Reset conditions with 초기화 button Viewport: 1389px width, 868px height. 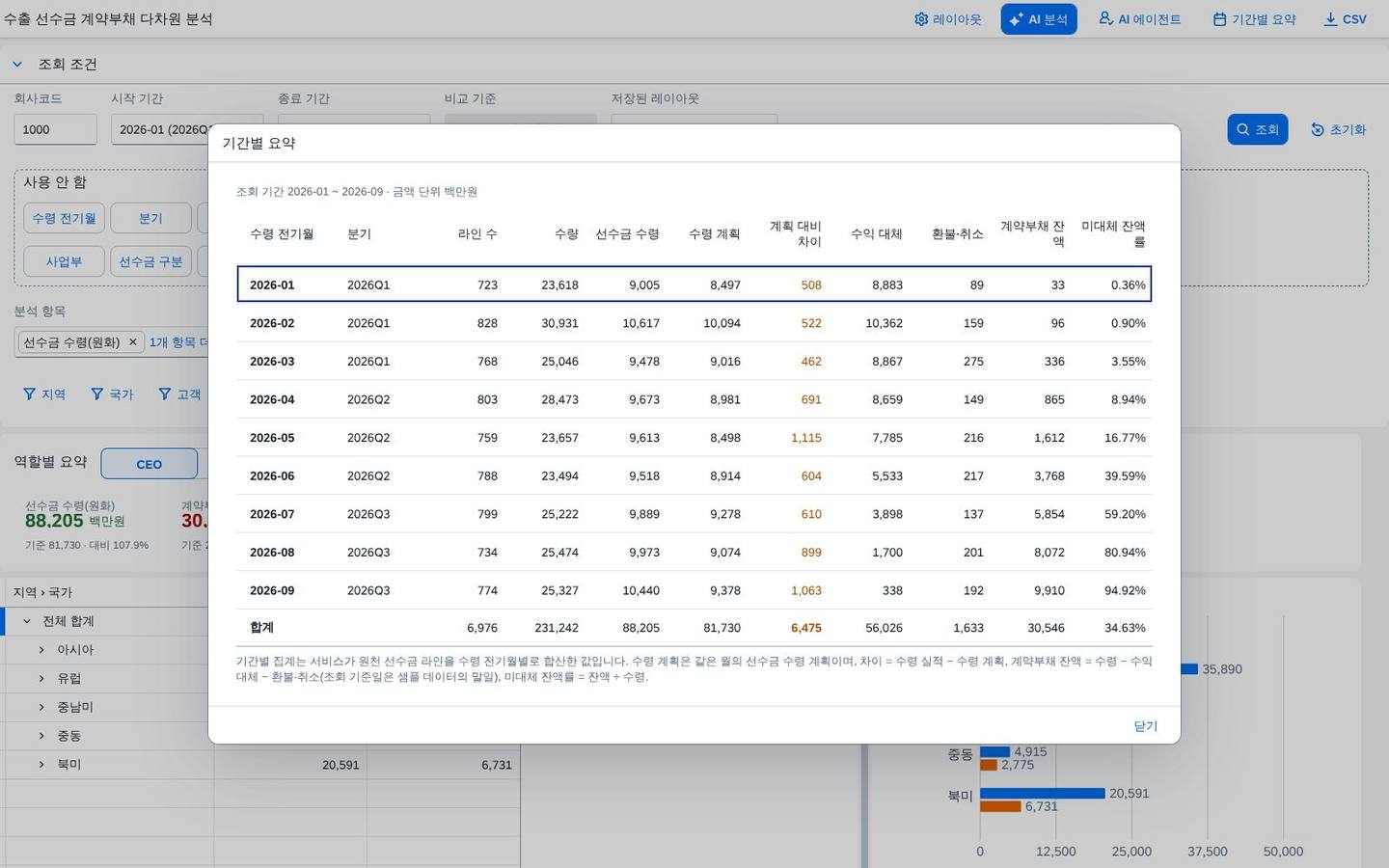[x=1338, y=129]
